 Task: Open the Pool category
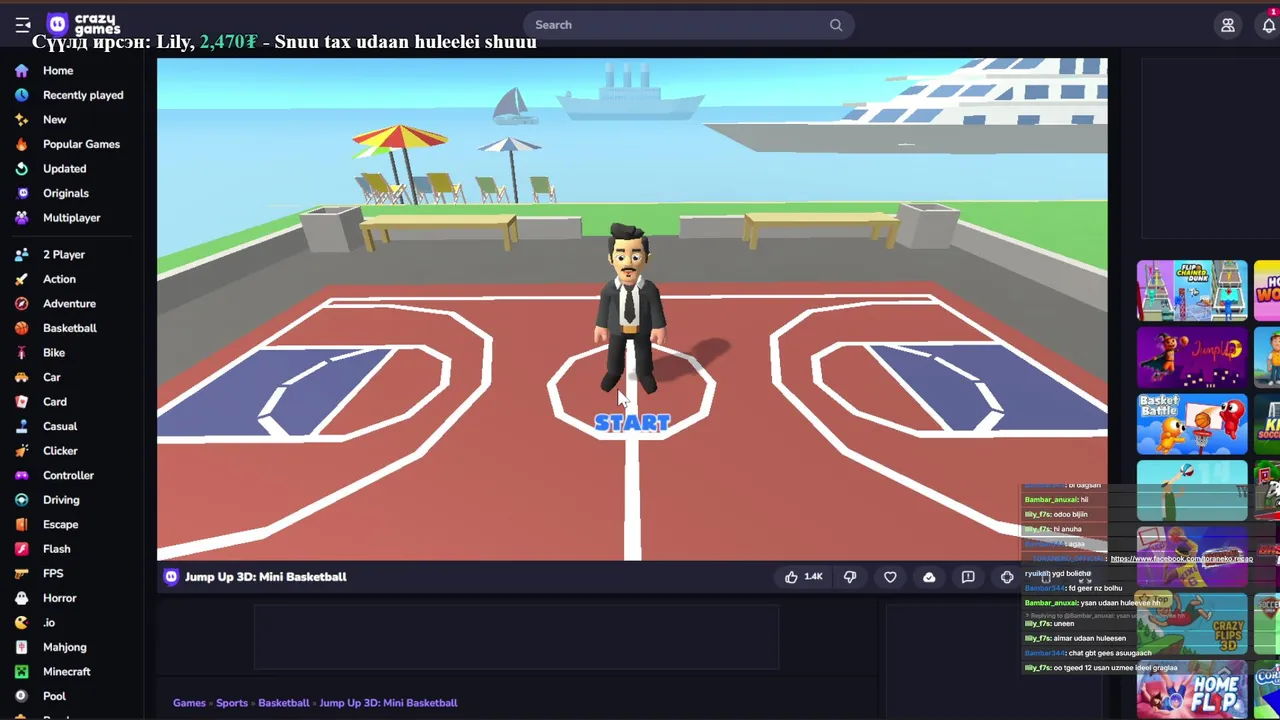54,696
